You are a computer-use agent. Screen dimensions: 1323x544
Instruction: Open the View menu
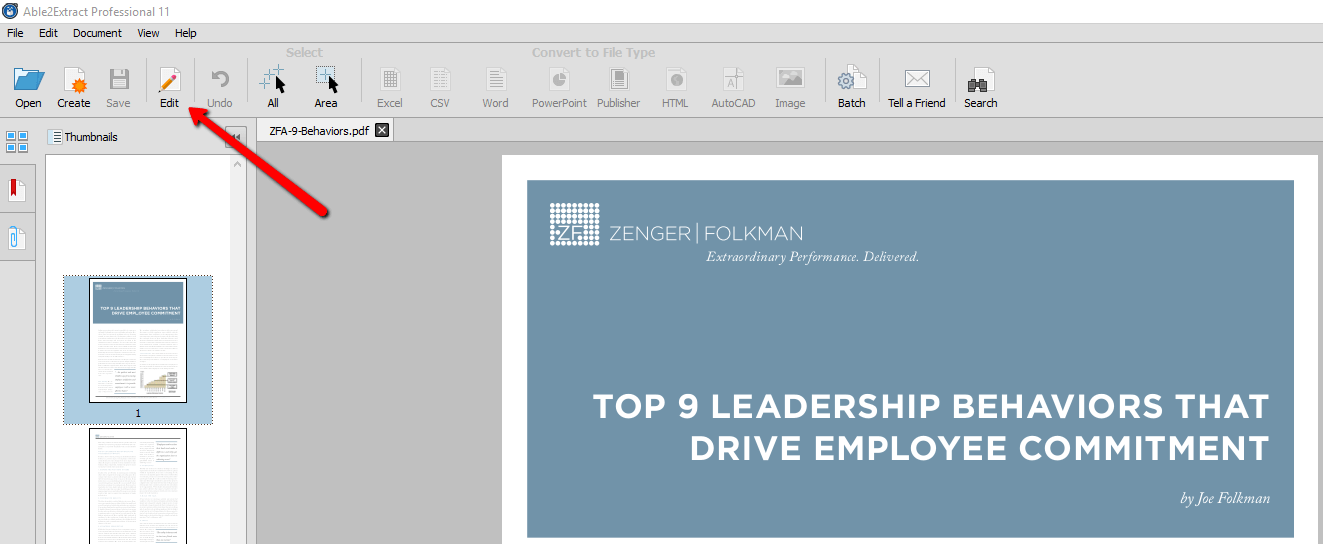(148, 33)
